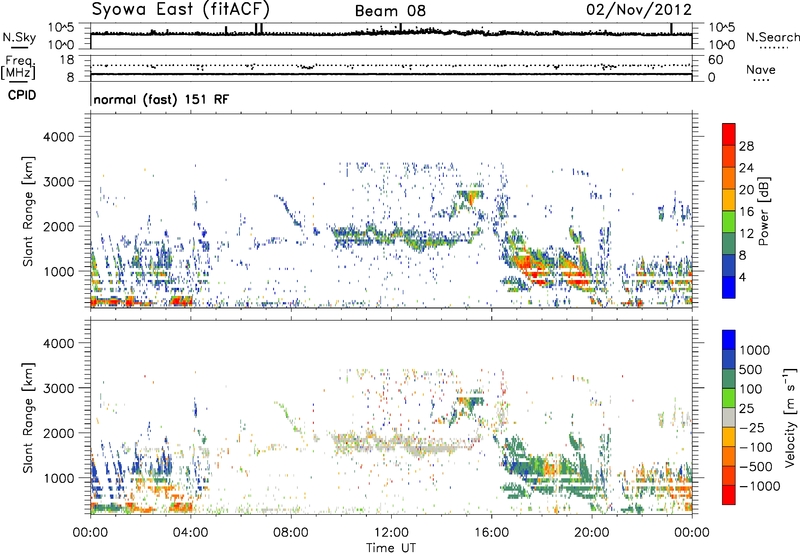The image size is (800, 554).
Task: Pick the gray −25 to 25 velocity colorbar segment
Action: click(x=729, y=417)
